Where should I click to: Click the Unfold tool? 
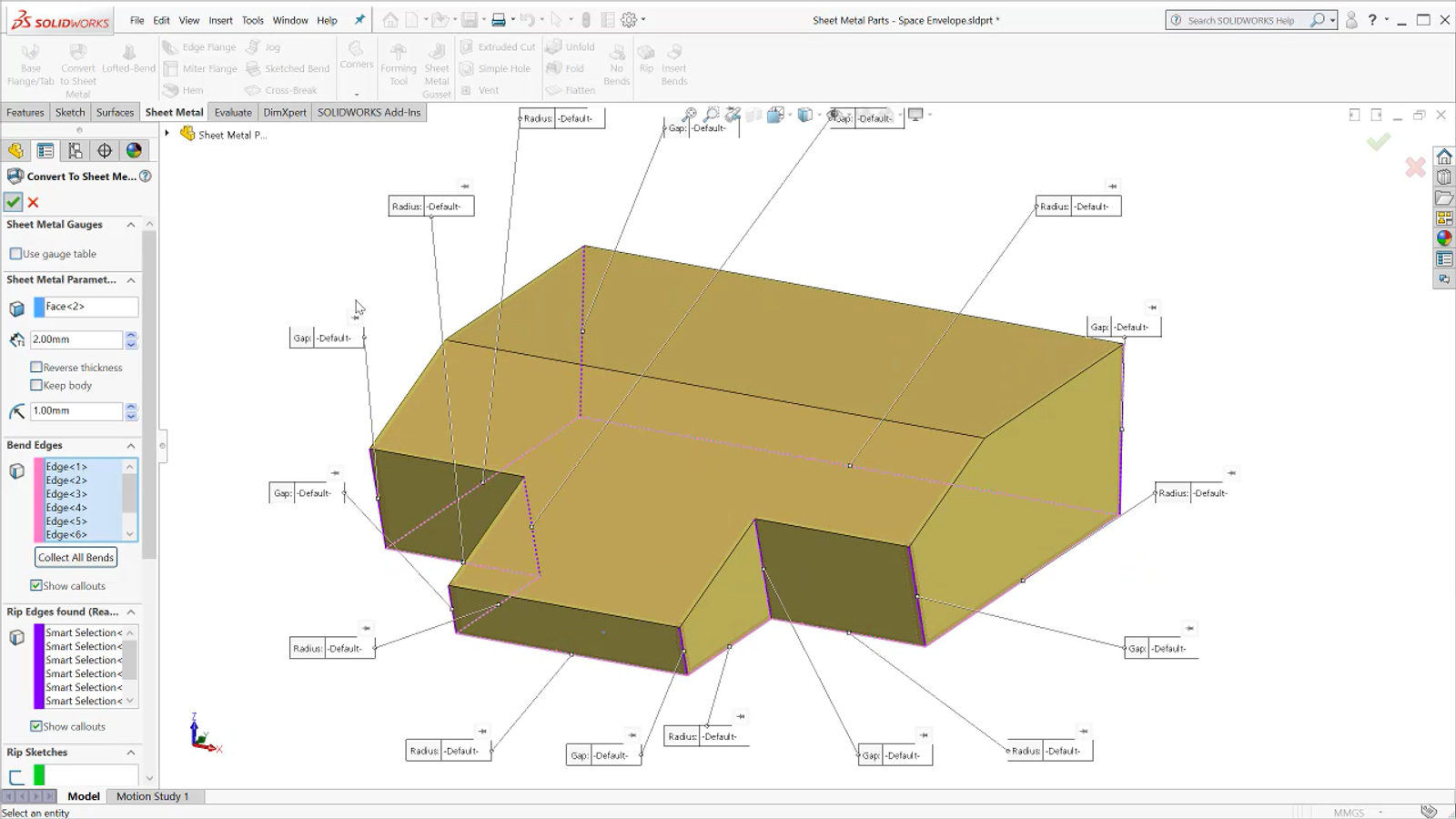[x=571, y=46]
